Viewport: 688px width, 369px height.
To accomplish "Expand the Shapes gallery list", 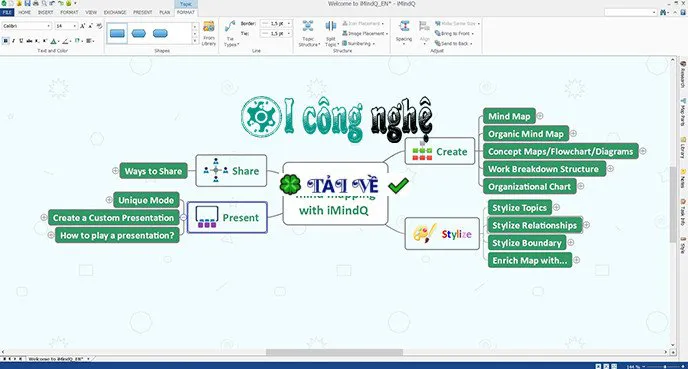I will [195, 41].
